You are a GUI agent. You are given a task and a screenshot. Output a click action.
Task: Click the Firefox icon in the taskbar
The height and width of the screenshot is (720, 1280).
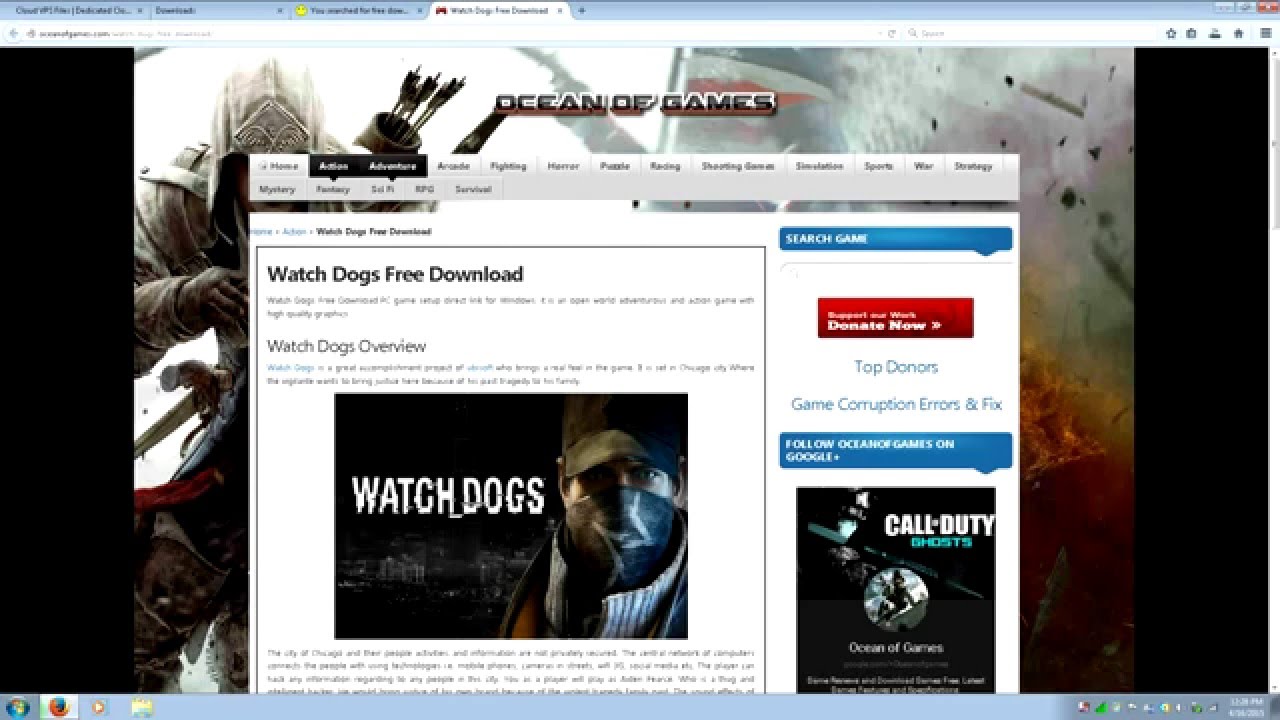(x=59, y=707)
